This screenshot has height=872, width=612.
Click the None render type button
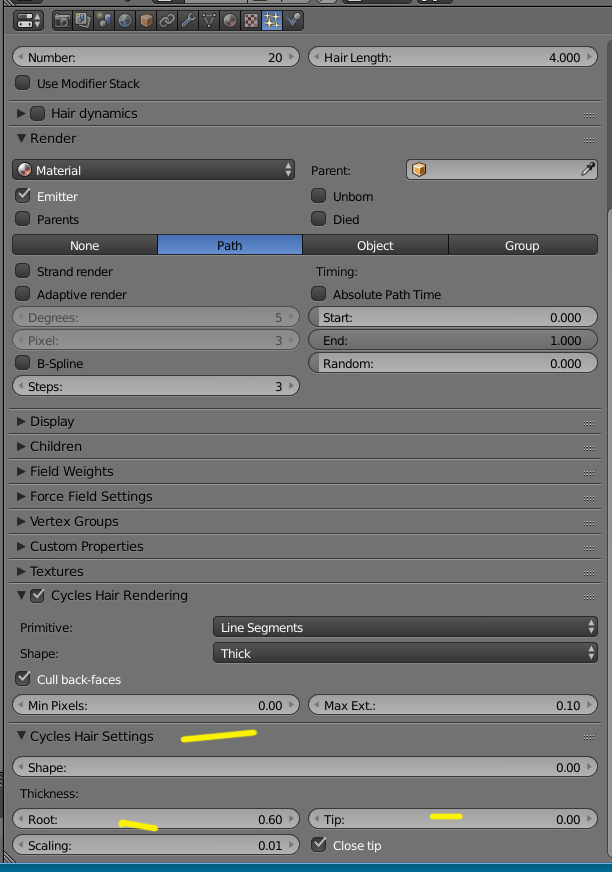(x=85, y=245)
